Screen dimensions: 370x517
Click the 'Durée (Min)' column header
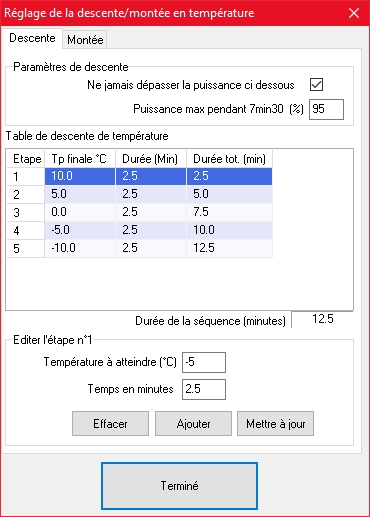(151, 159)
